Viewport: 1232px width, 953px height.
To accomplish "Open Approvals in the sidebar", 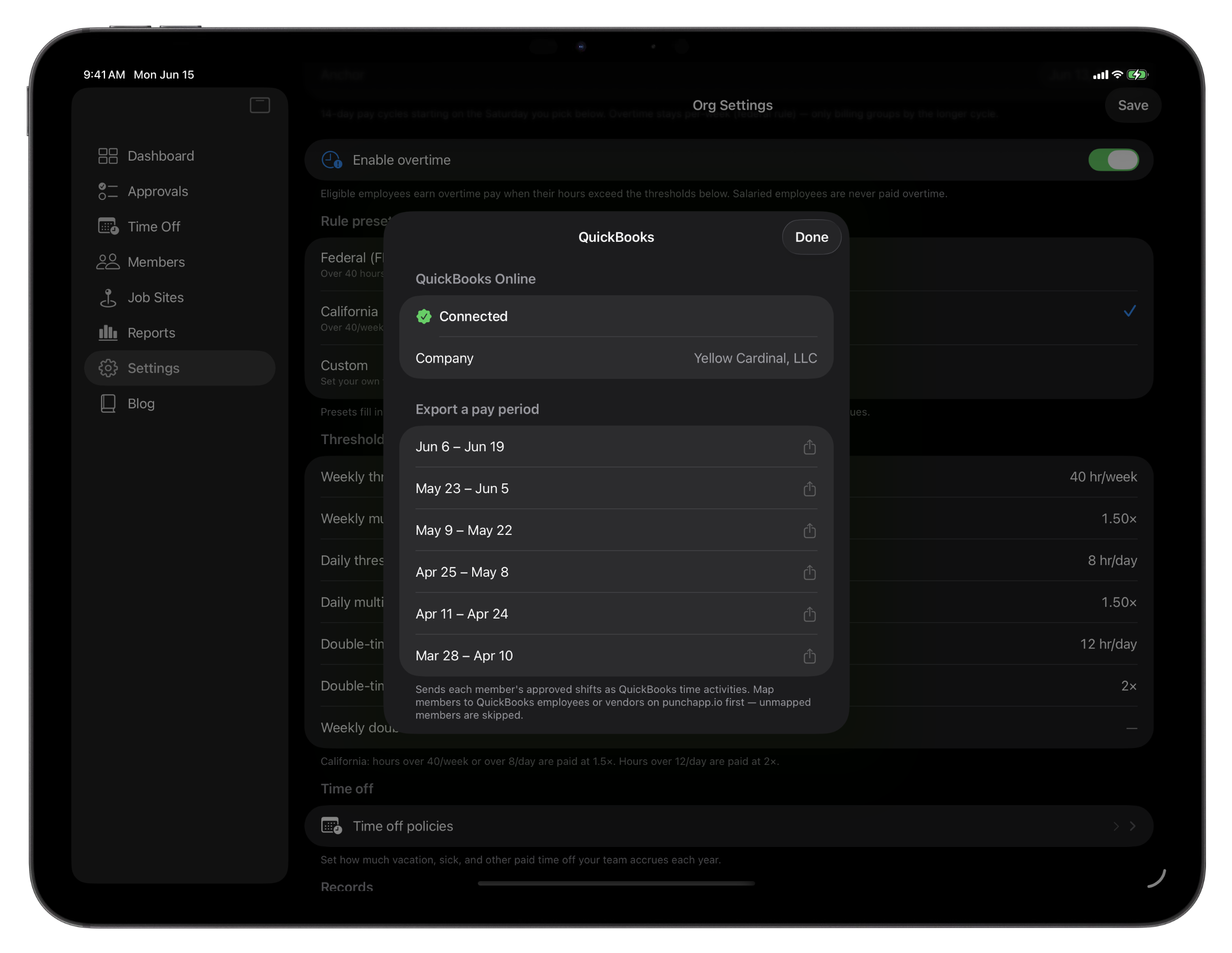I will click(179, 191).
